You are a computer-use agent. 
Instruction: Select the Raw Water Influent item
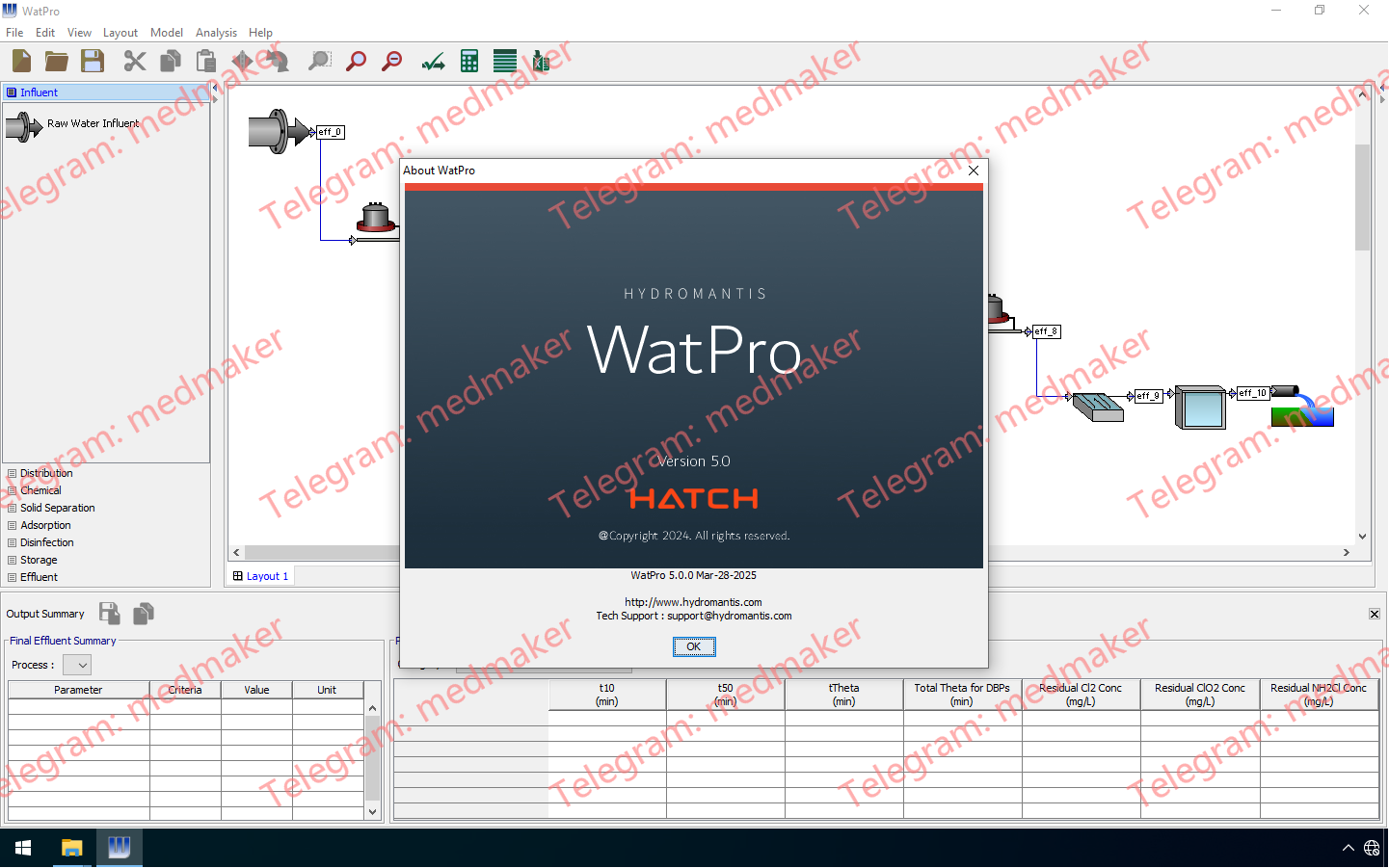93,123
